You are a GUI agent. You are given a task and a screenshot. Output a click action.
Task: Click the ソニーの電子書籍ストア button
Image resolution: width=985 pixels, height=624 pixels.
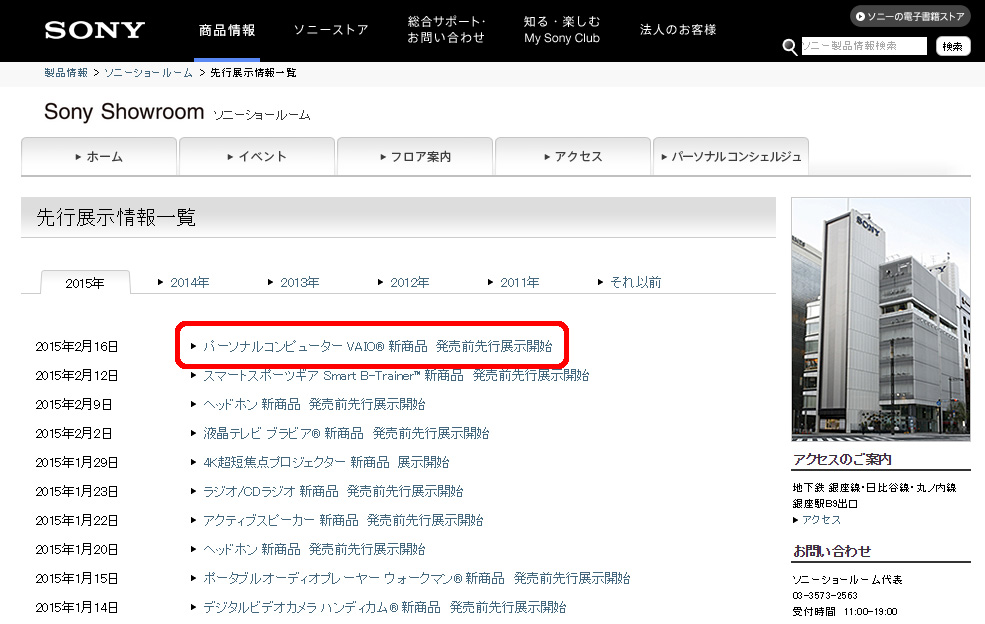tap(910, 16)
